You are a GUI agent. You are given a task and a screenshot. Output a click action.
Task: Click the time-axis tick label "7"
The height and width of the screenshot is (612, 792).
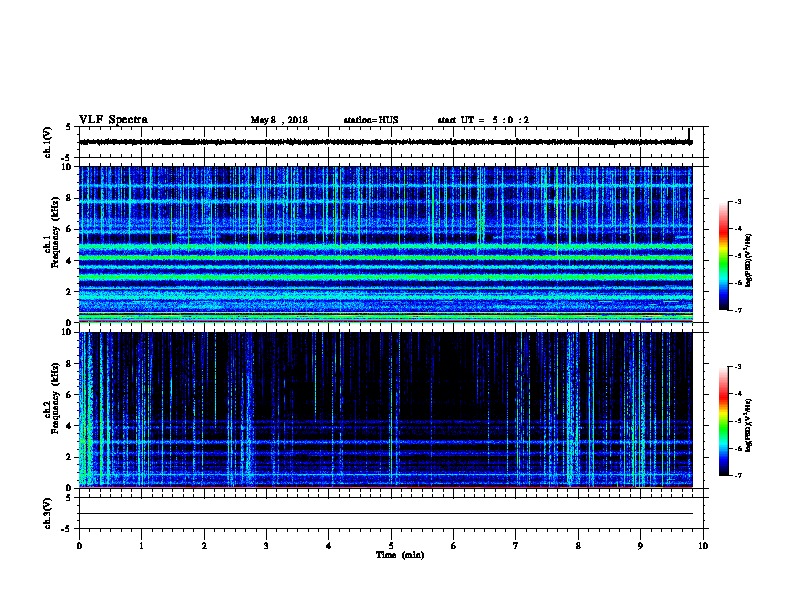[516, 545]
